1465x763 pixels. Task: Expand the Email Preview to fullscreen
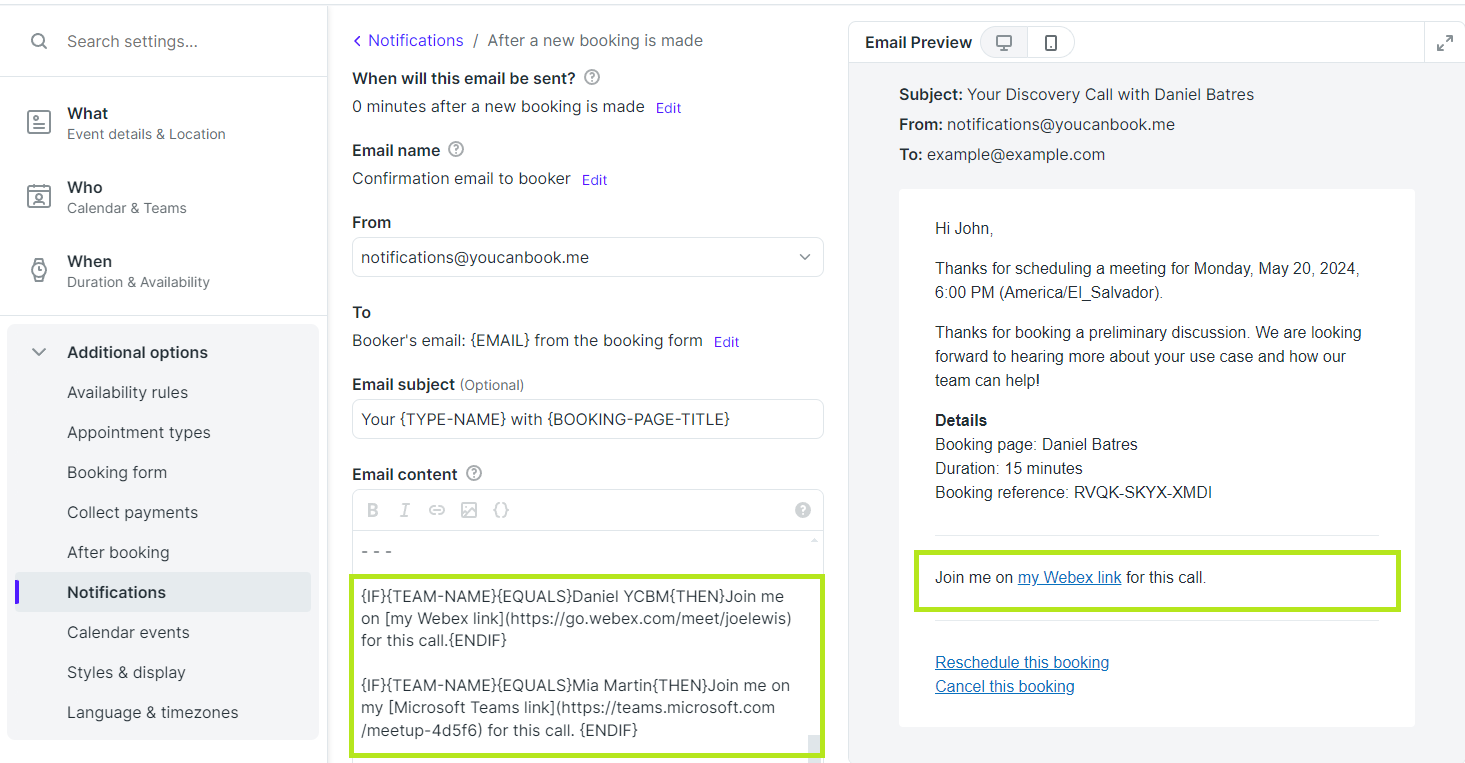tap(1444, 42)
